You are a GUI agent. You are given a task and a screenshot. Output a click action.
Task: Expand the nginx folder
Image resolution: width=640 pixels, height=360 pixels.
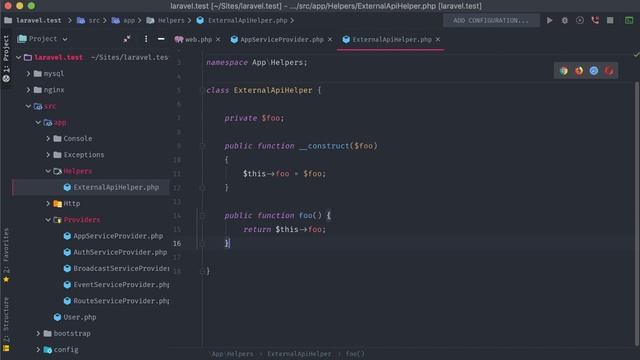click(28, 90)
